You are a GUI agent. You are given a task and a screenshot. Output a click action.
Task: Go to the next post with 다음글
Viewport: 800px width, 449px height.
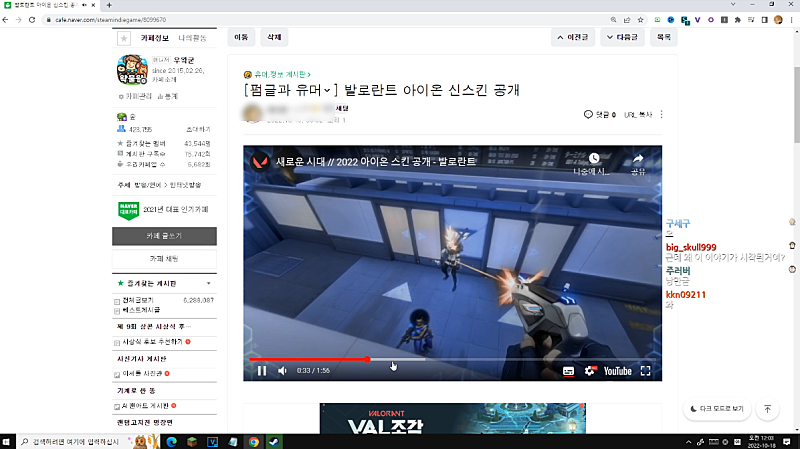tap(622, 37)
